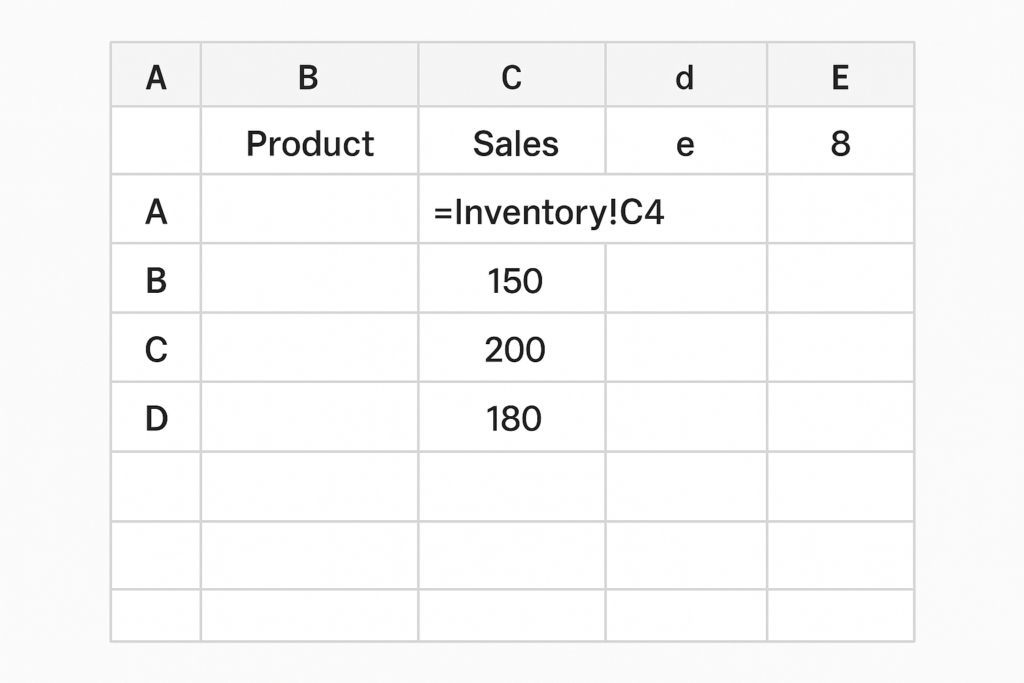Select empty cell right of value 200
Image resolution: width=1024 pixels, height=683 pixels.
686,348
